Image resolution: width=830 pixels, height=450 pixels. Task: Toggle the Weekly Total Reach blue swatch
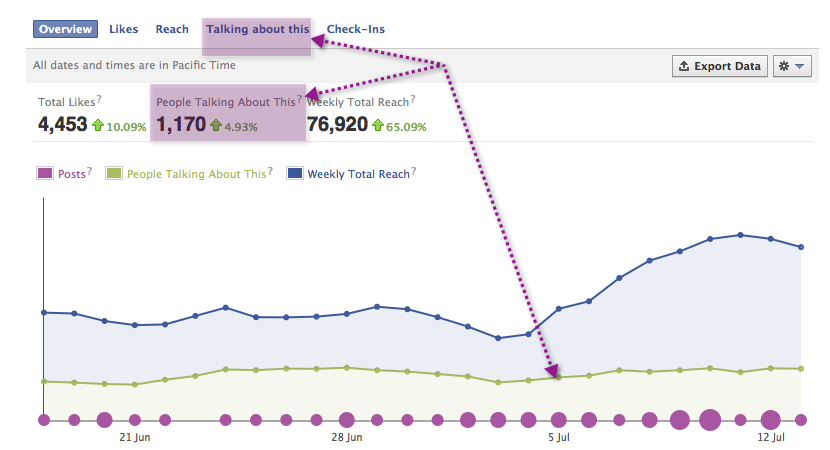(295, 174)
